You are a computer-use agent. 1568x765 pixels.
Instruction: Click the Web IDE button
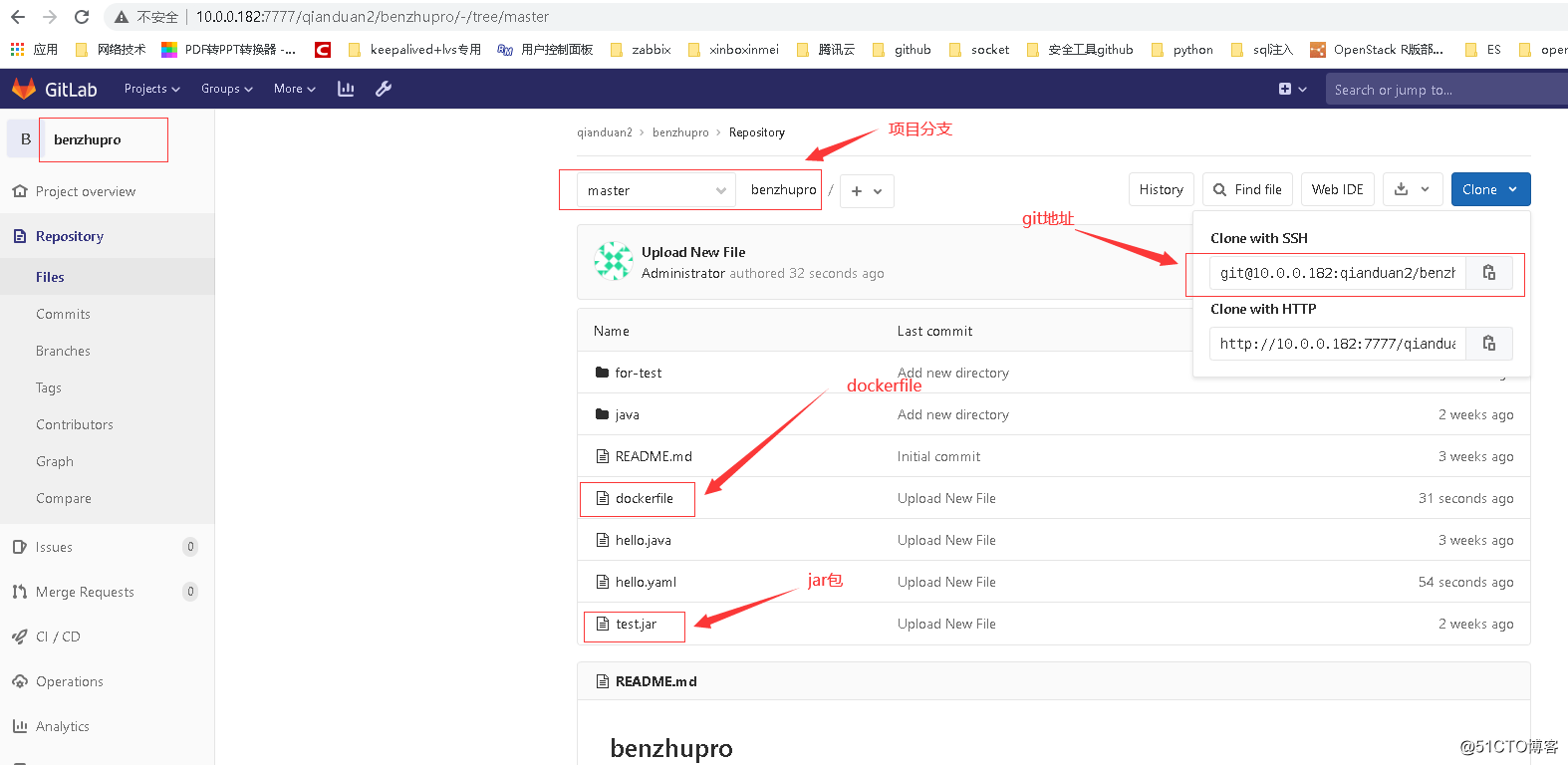coord(1338,189)
